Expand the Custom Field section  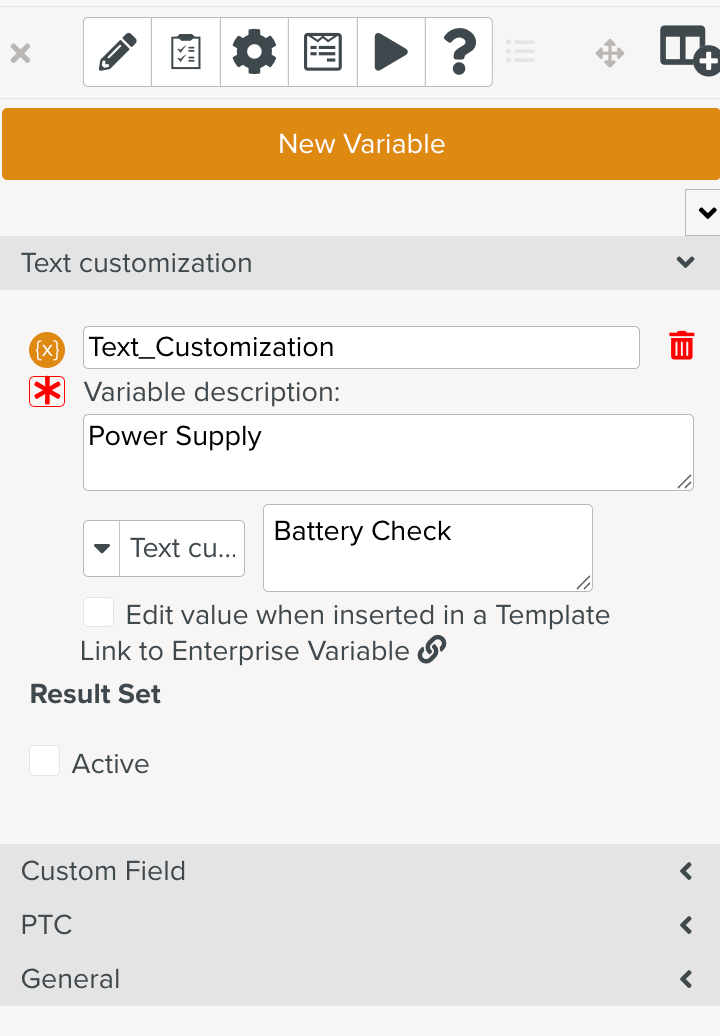(686, 871)
